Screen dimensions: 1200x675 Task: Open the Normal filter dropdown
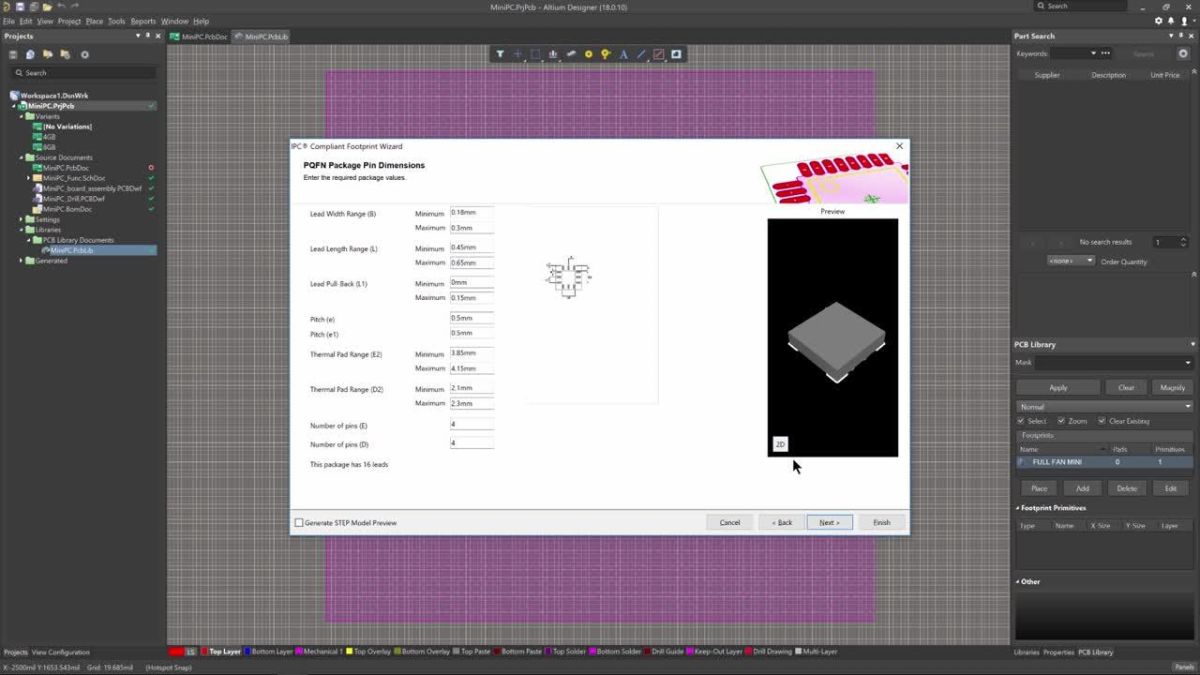(x=1188, y=405)
